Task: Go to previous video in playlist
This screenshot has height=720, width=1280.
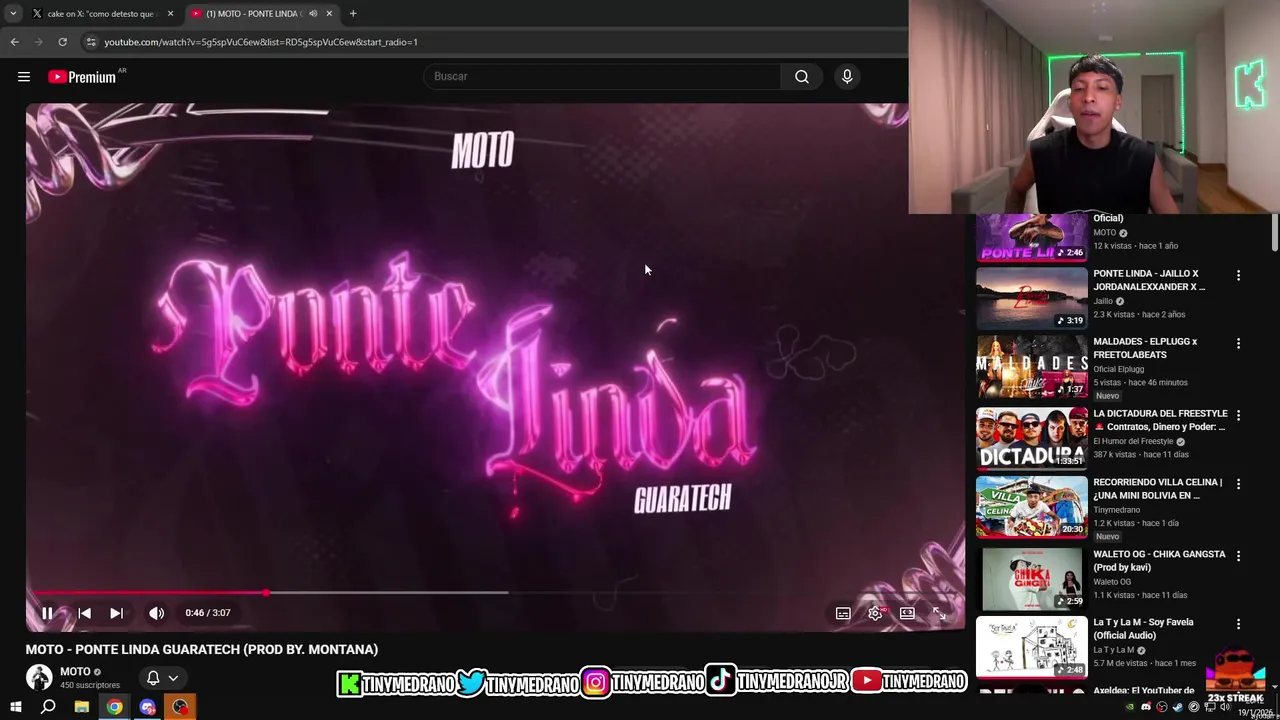Action: (x=84, y=613)
